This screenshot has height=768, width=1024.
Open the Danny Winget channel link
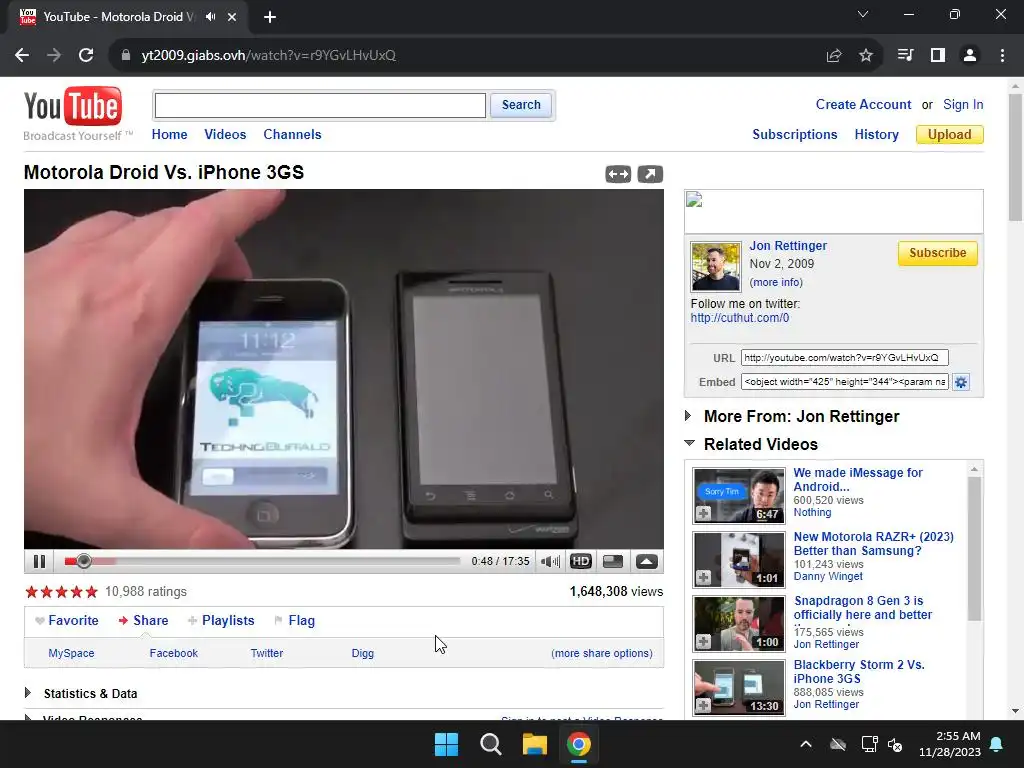(x=827, y=577)
